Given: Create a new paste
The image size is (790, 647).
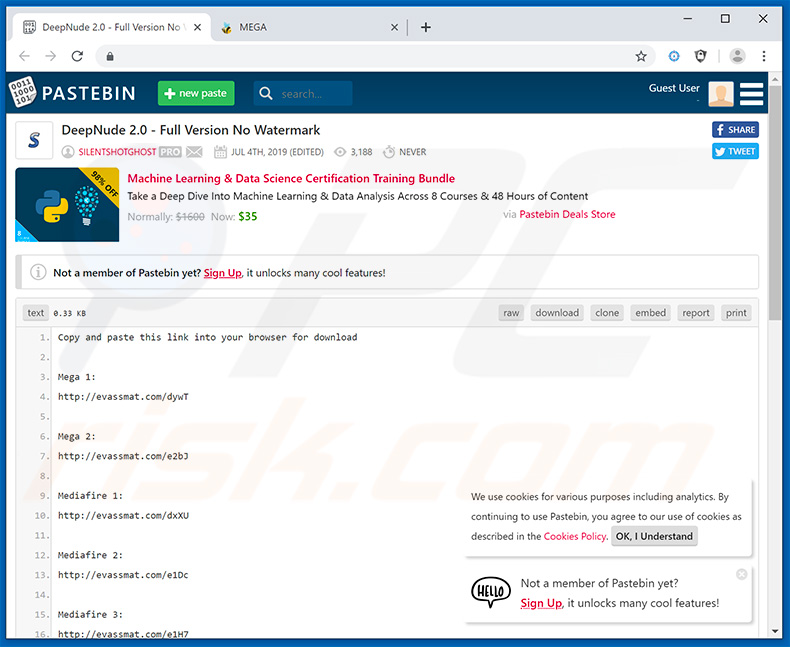Looking at the screenshot, I should 196,93.
